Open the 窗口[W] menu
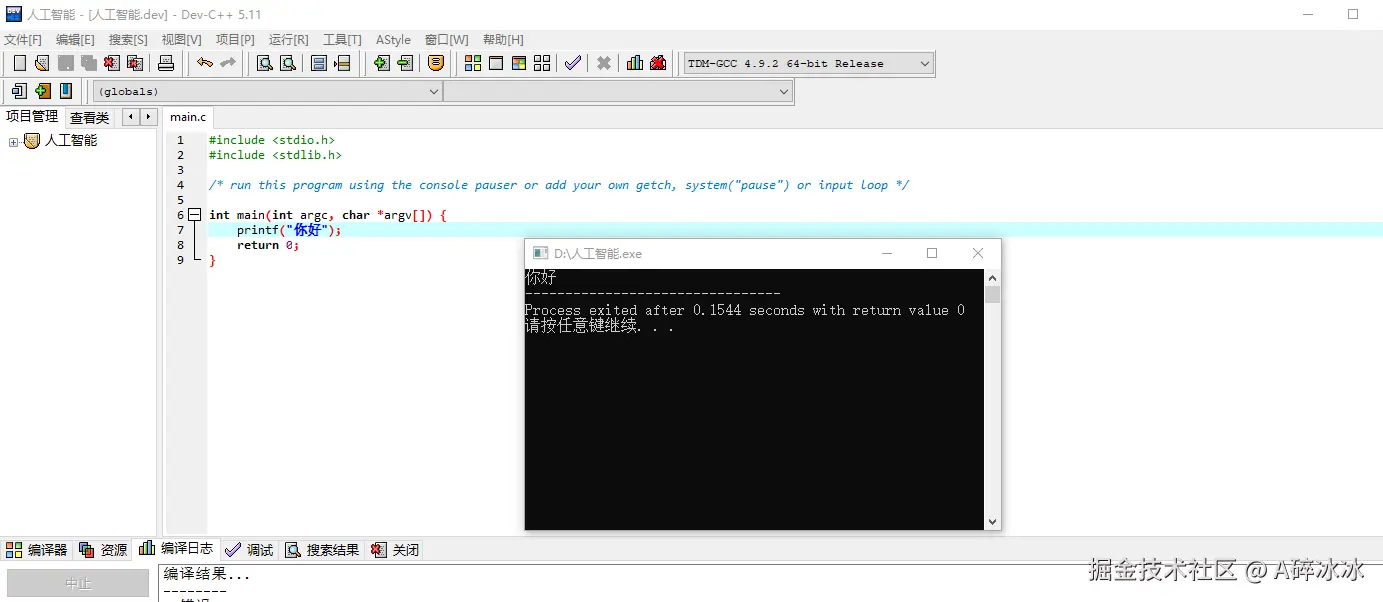 pyautogui.click(x=446, y=39)
